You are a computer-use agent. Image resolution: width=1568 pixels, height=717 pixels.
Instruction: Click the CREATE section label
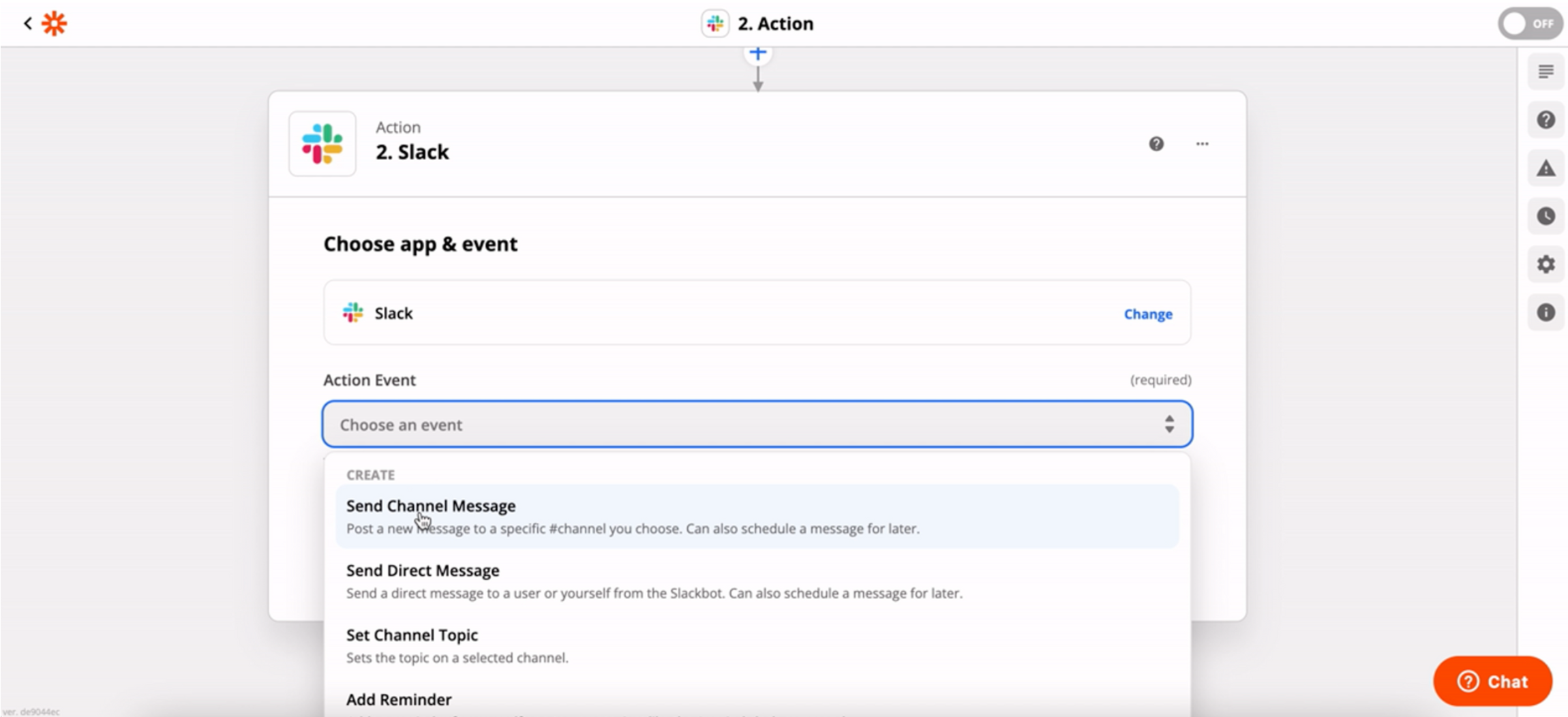point(370,475)
